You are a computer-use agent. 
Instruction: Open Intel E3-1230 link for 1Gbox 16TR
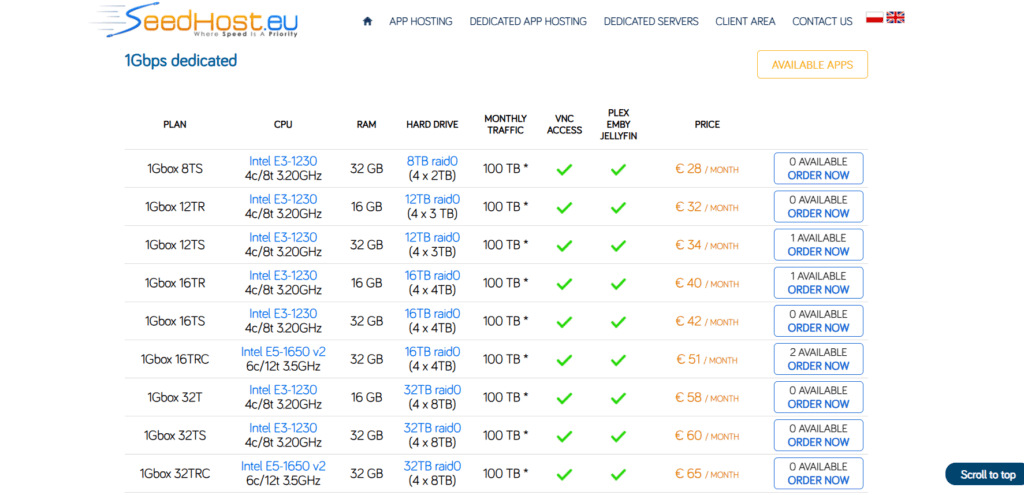(x=283, y=276)
